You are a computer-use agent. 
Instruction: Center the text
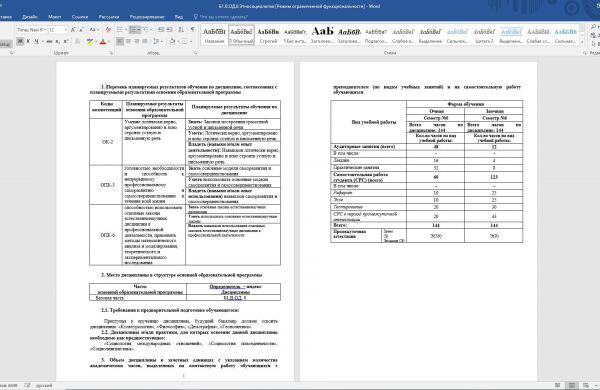[x=128, y=41]
